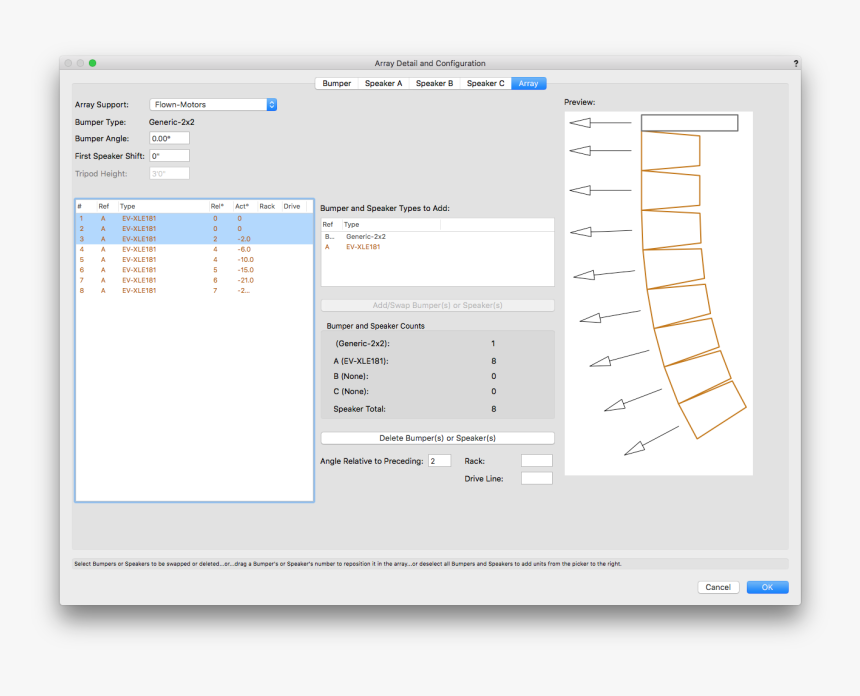Click the help question mark icon
860x696 pixels.
click(797, 62)
